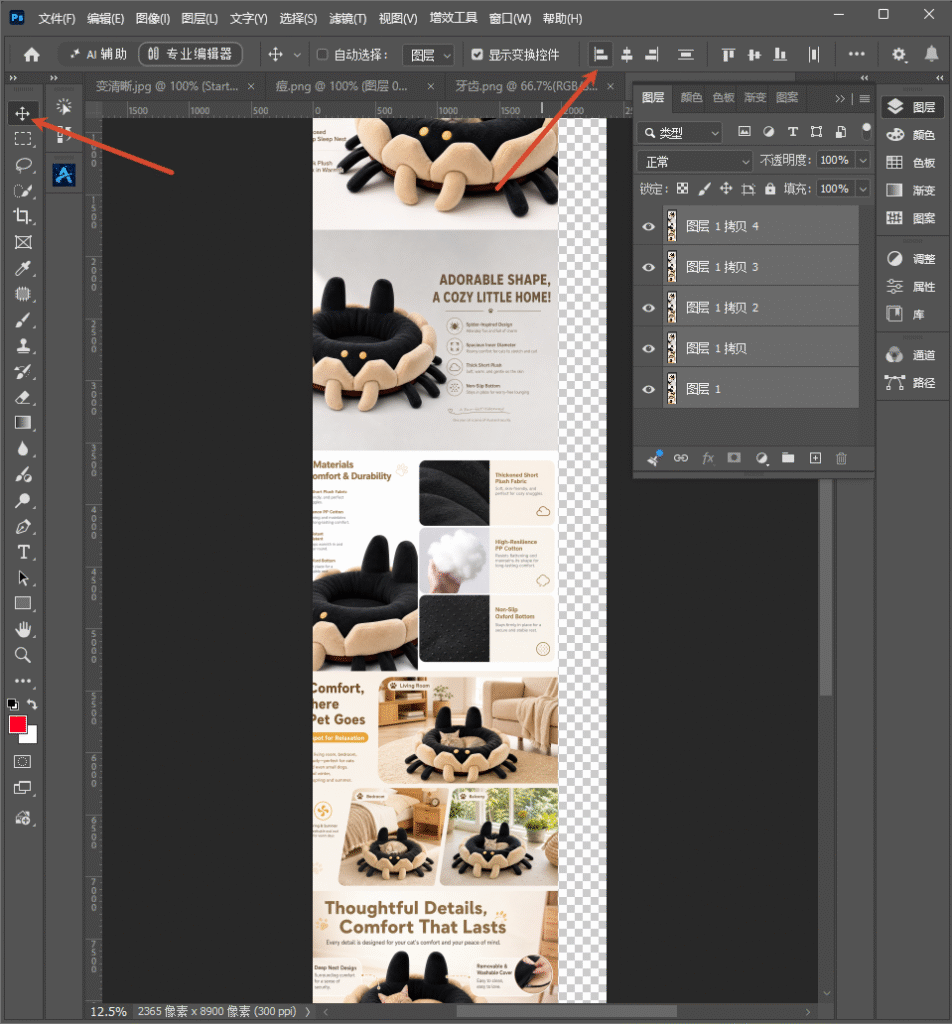Viewport: 952px width, 1024px height.
Task: Select the Zoom tool
Action: [23, 655]
